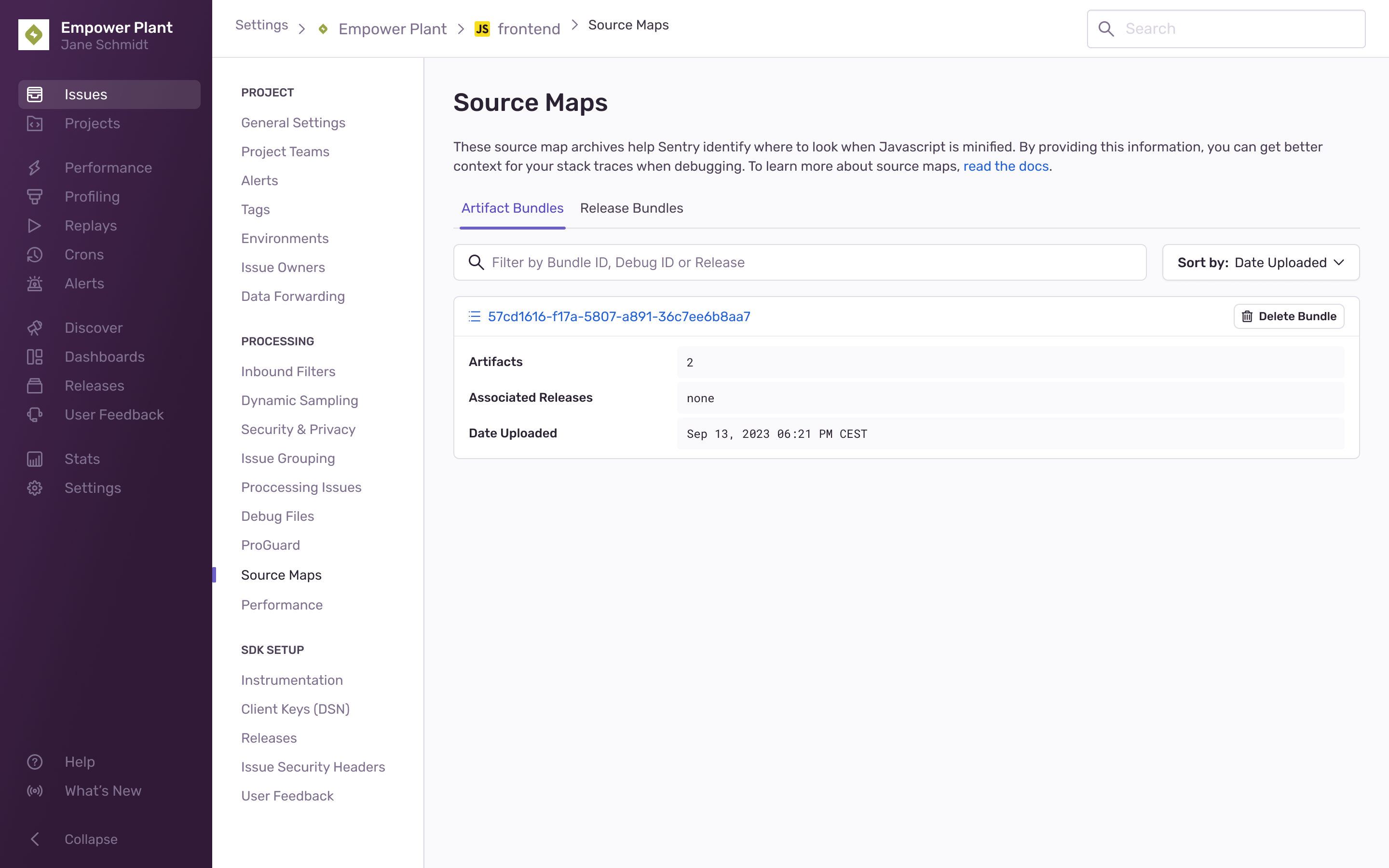Click the Stats bar-chart icon
This screenshot has height=868, width=1389.
click(35, 458)
